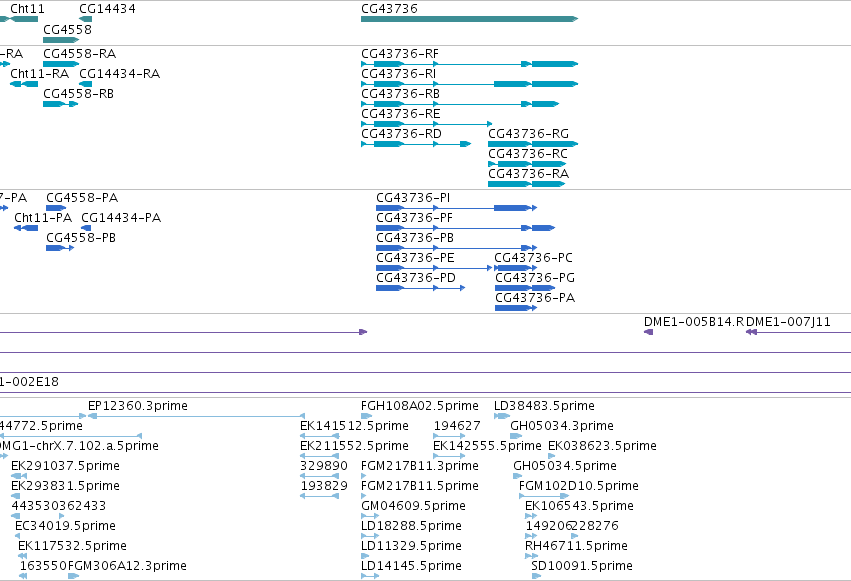Click protein CG43736-PI label
The height and width of the screenshot is (581, 851).
(x=413, y=198)
